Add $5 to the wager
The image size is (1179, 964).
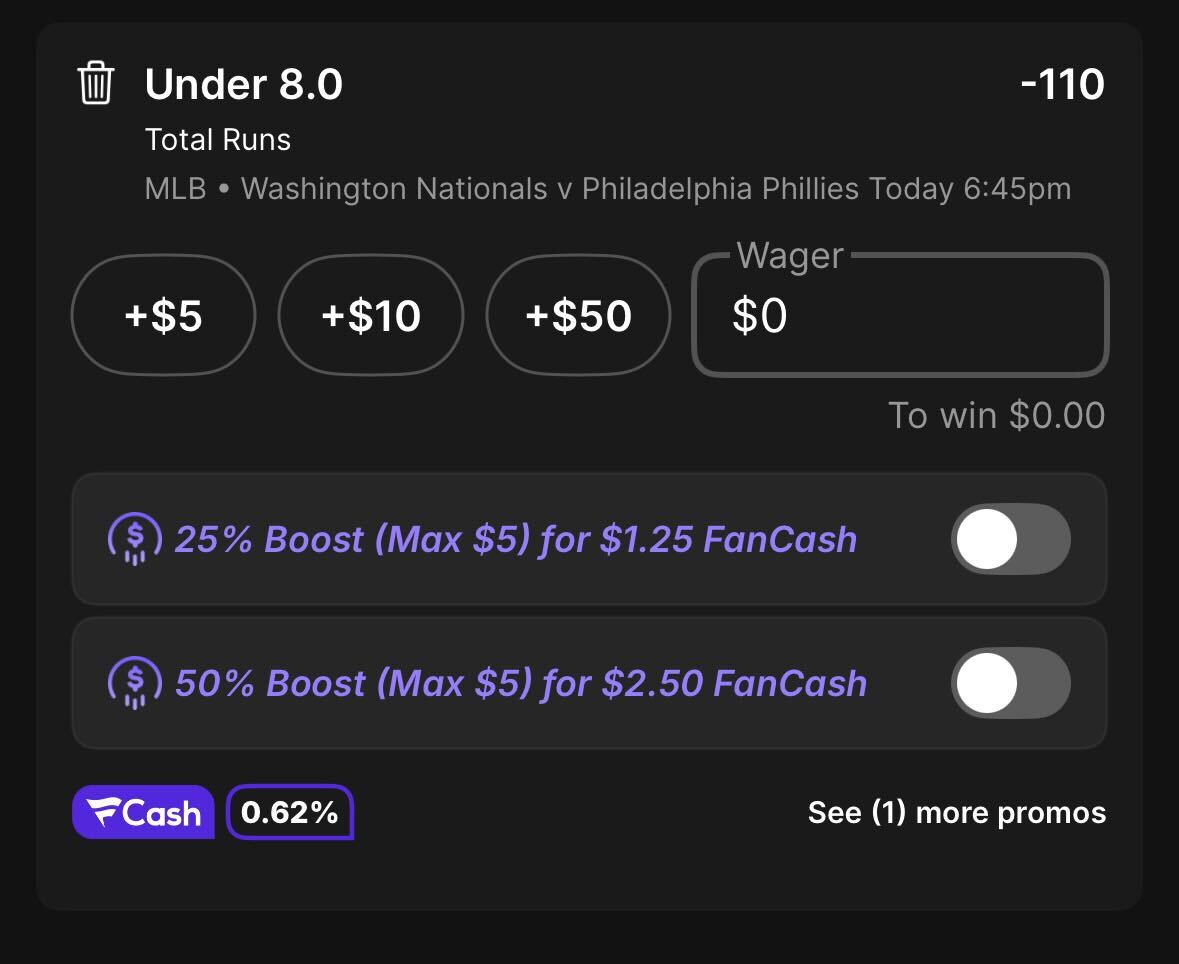163,314
